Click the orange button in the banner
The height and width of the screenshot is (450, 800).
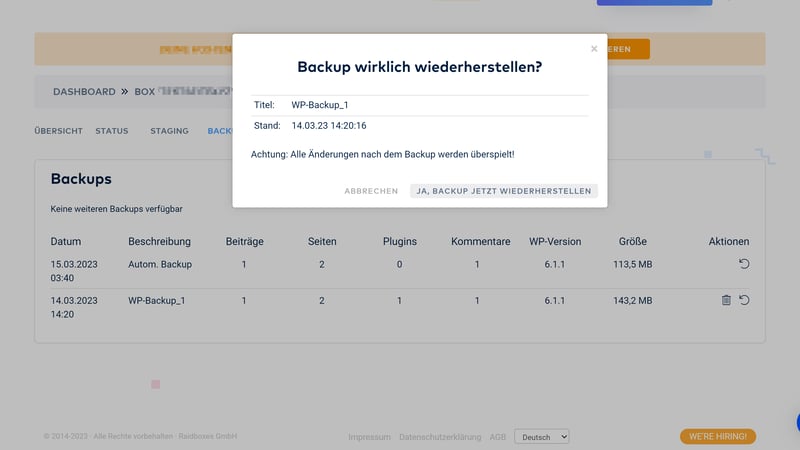(x=627, y=49)
